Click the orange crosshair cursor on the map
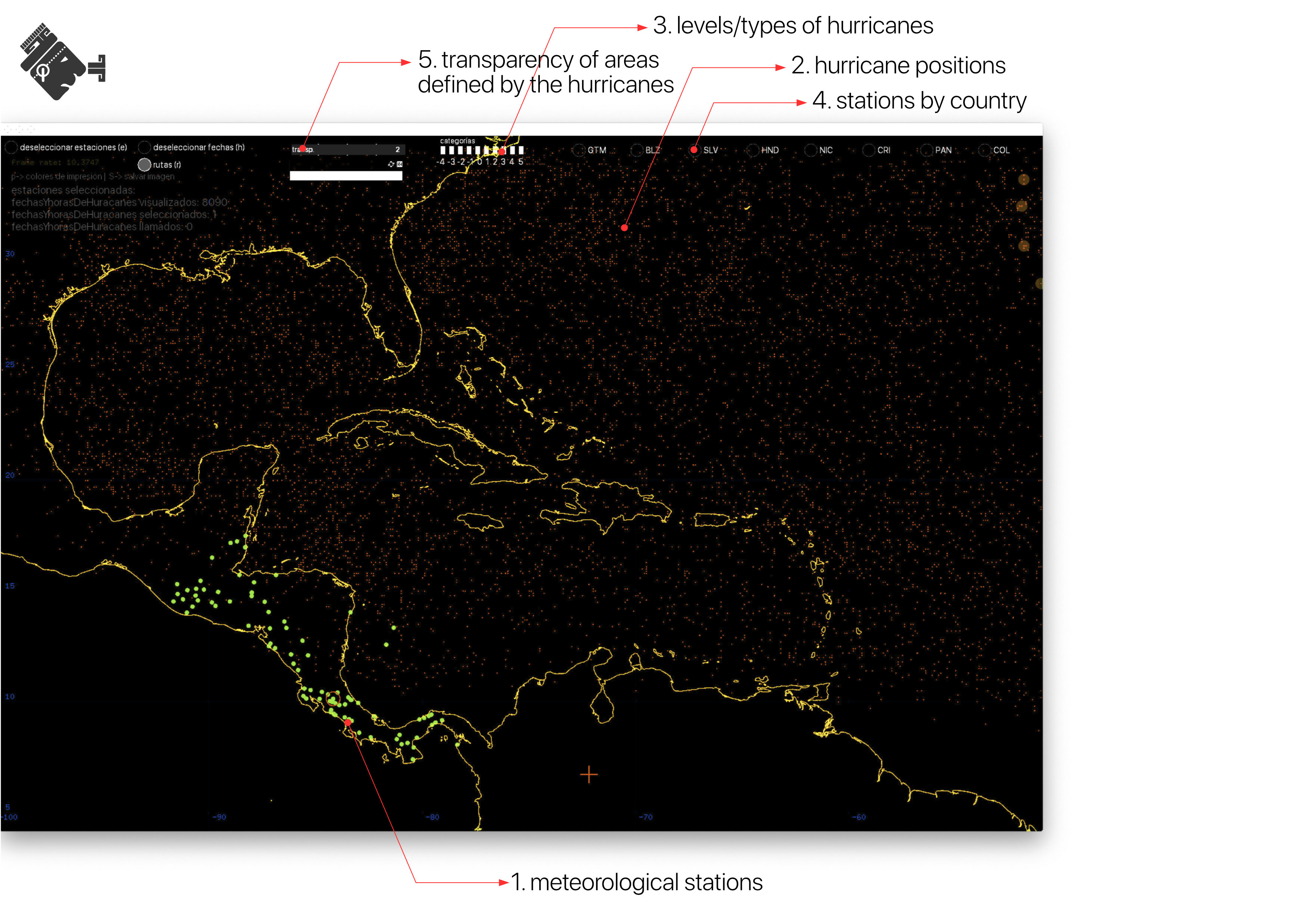The image size is (1307, 924). click(589, 774)
